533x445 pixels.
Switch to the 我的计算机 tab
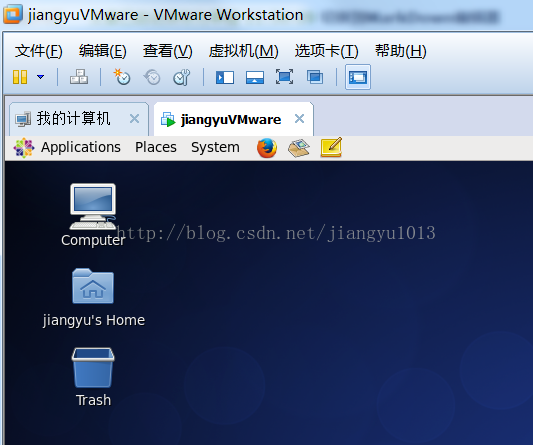(x=79, y=119)
